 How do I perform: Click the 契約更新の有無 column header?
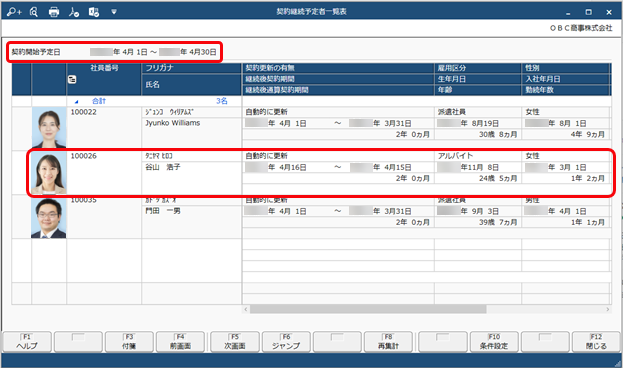(x=338, y=68)
